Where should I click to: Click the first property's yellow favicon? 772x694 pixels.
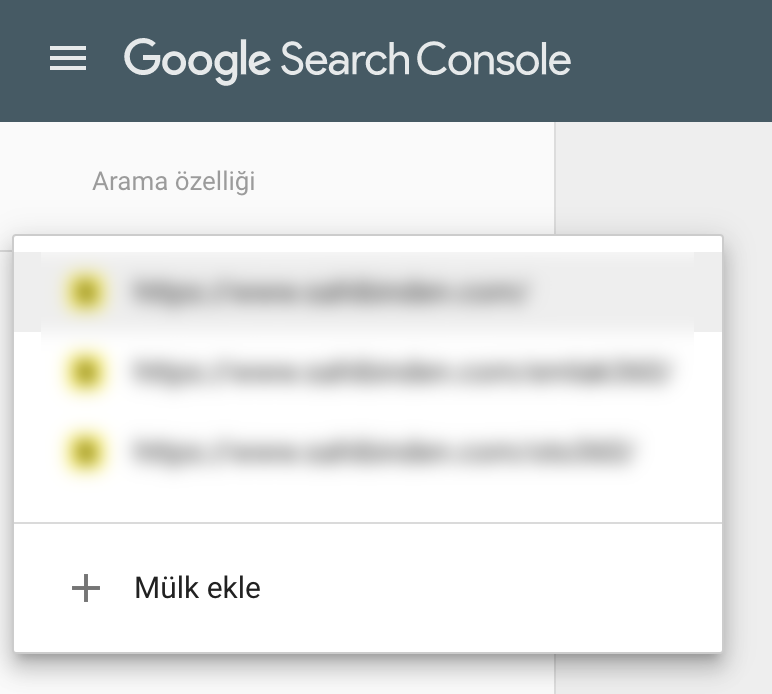pyautogui.click(x=86, y=292)
